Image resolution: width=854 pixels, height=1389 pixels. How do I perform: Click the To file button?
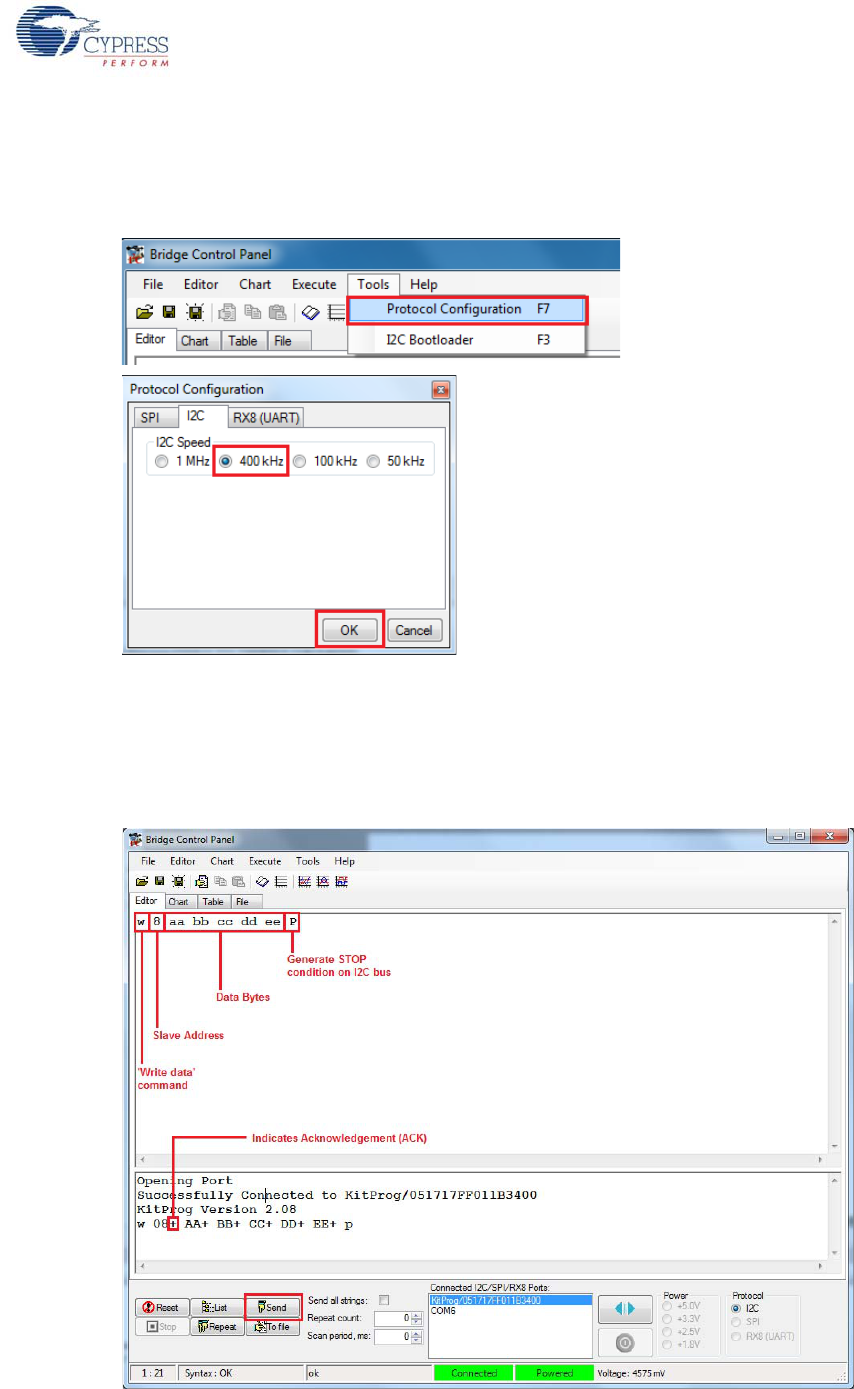pos(273,1327)
